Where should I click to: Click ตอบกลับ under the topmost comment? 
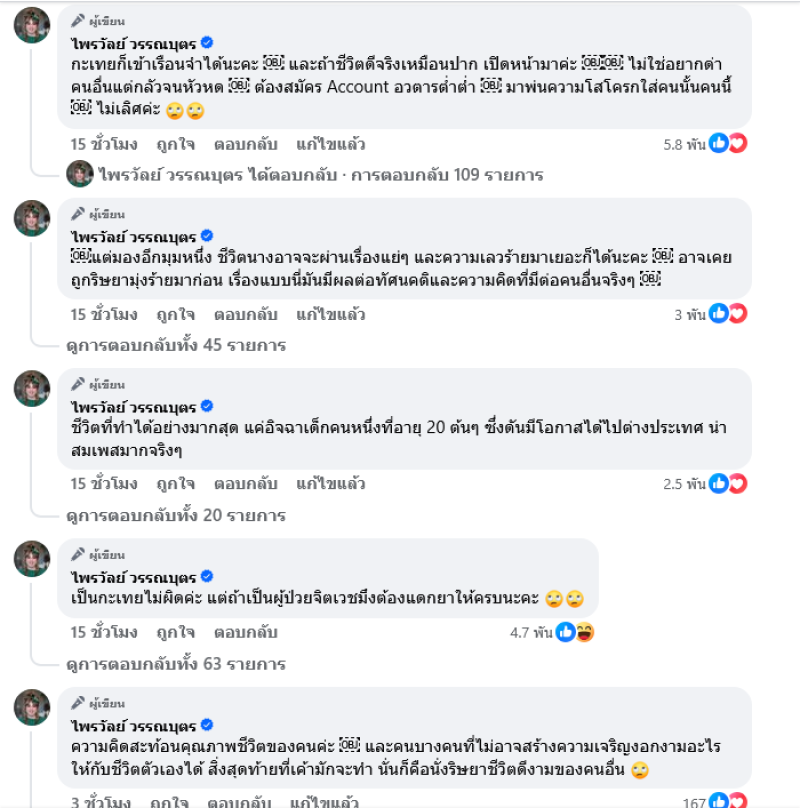tap(245, 144)
